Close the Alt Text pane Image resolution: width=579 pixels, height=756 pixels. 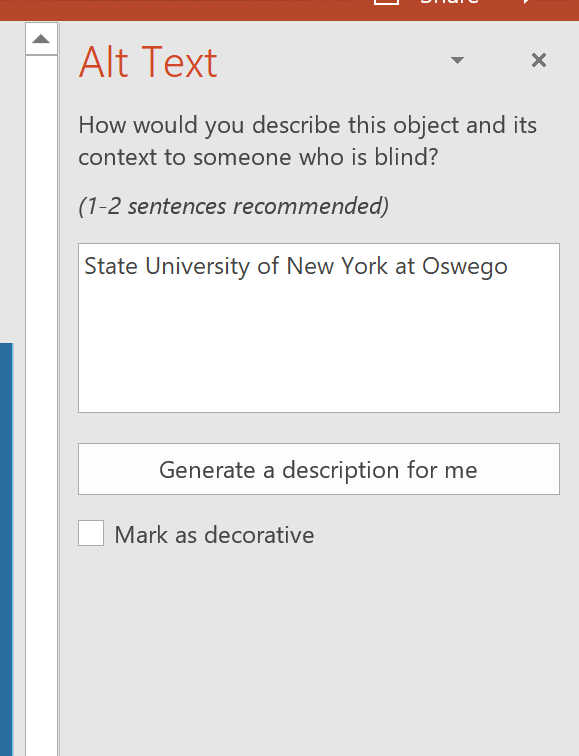click(539, 60)
